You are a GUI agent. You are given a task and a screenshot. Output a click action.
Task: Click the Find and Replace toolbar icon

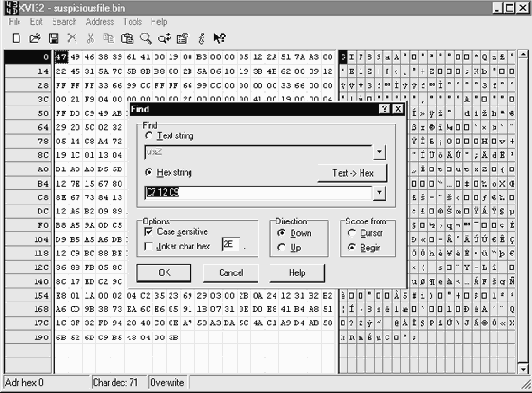[165, 38]
